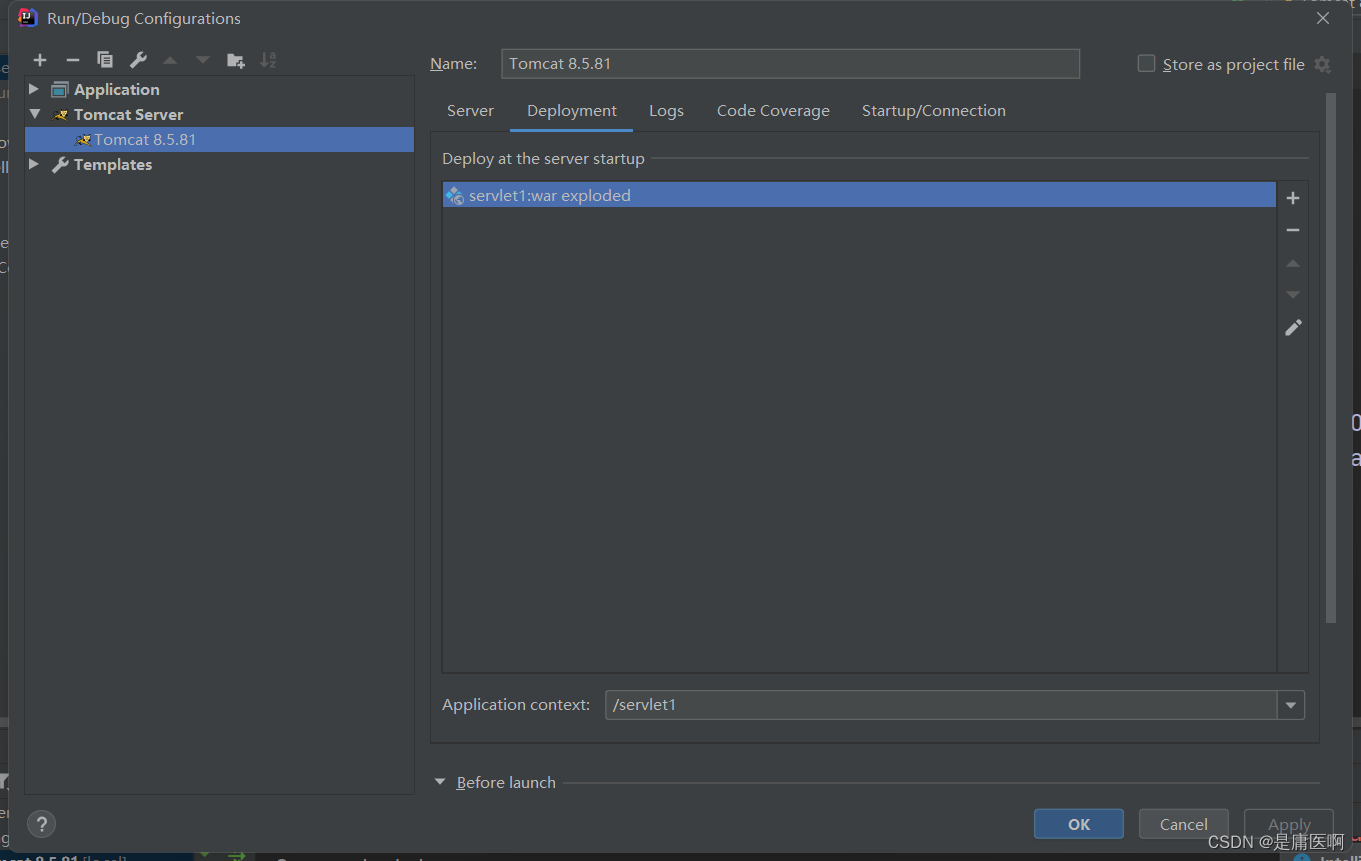This screenshot has width=1361, height=861.
Task: Click the Tomcat Server tree label
Action: tap(128, 115)
